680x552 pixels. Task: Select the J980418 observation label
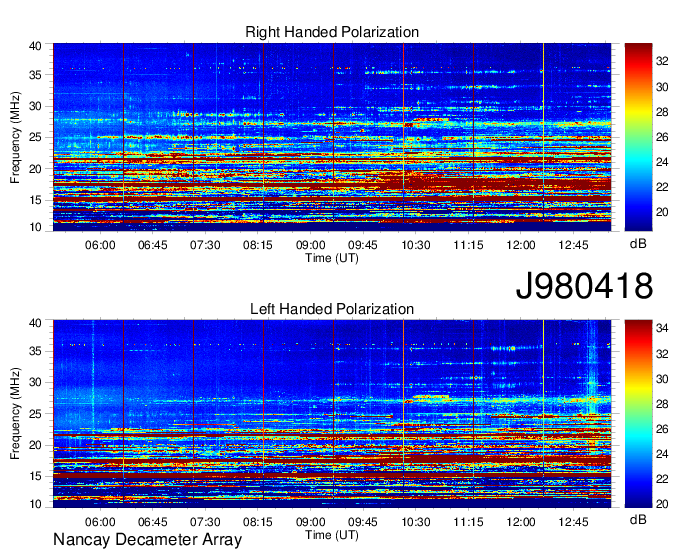584,286
